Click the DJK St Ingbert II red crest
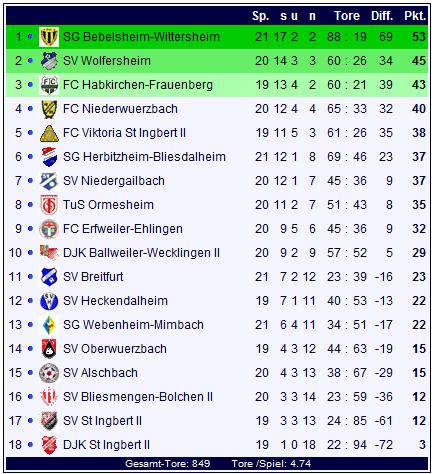Image resolution: width=435 pixels, height=474 pixels. pos(49,445)
